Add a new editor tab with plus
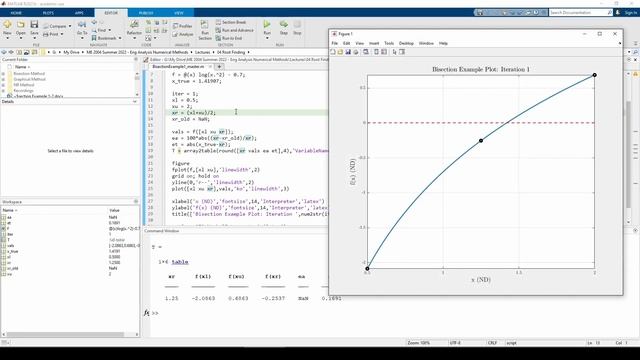The height and width of the screenshot is (360, 640). (219, 66)
